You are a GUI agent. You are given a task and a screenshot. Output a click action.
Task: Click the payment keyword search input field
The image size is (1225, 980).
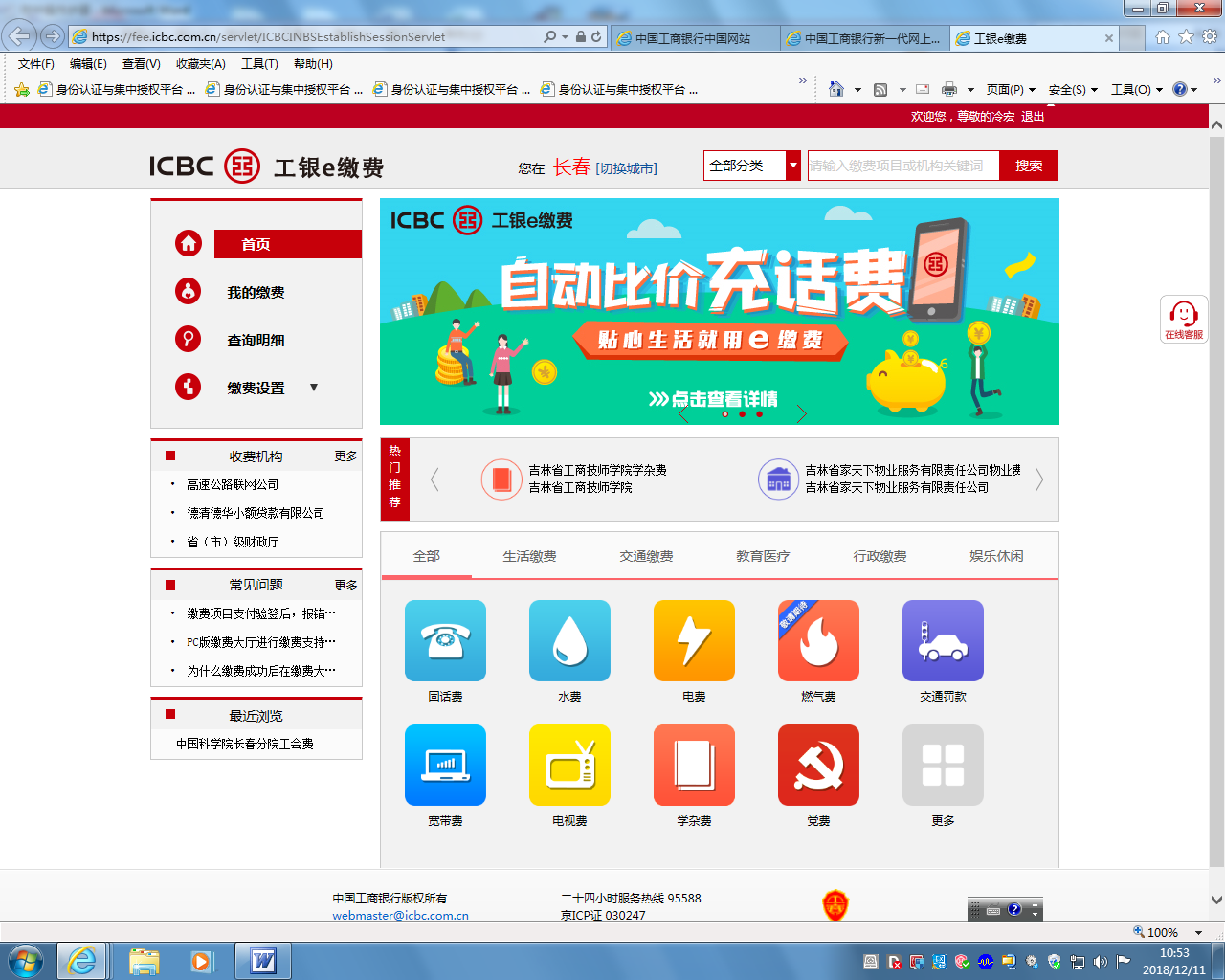[903, 166]
